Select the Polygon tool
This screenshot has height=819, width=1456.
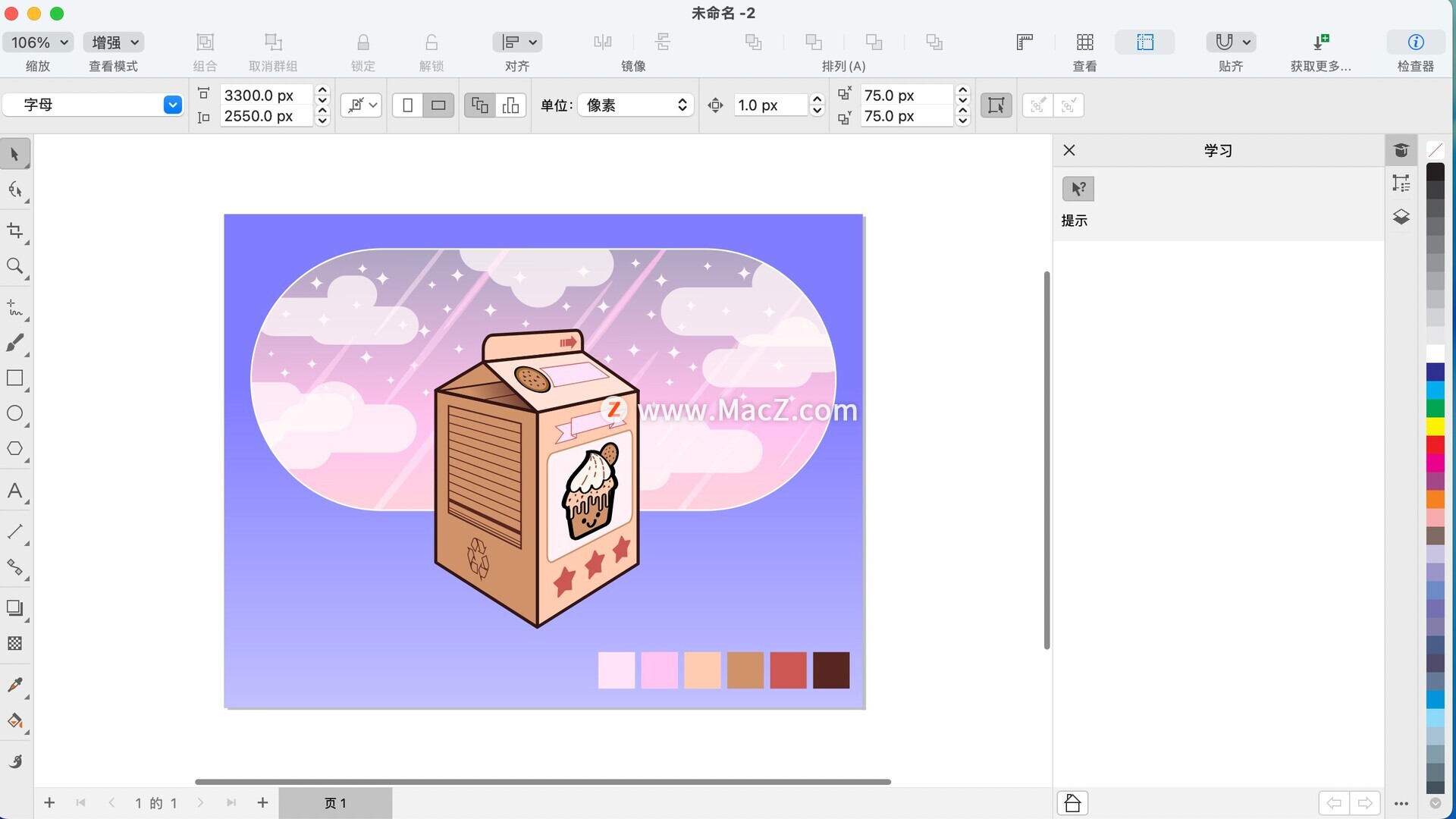(14, 449)
